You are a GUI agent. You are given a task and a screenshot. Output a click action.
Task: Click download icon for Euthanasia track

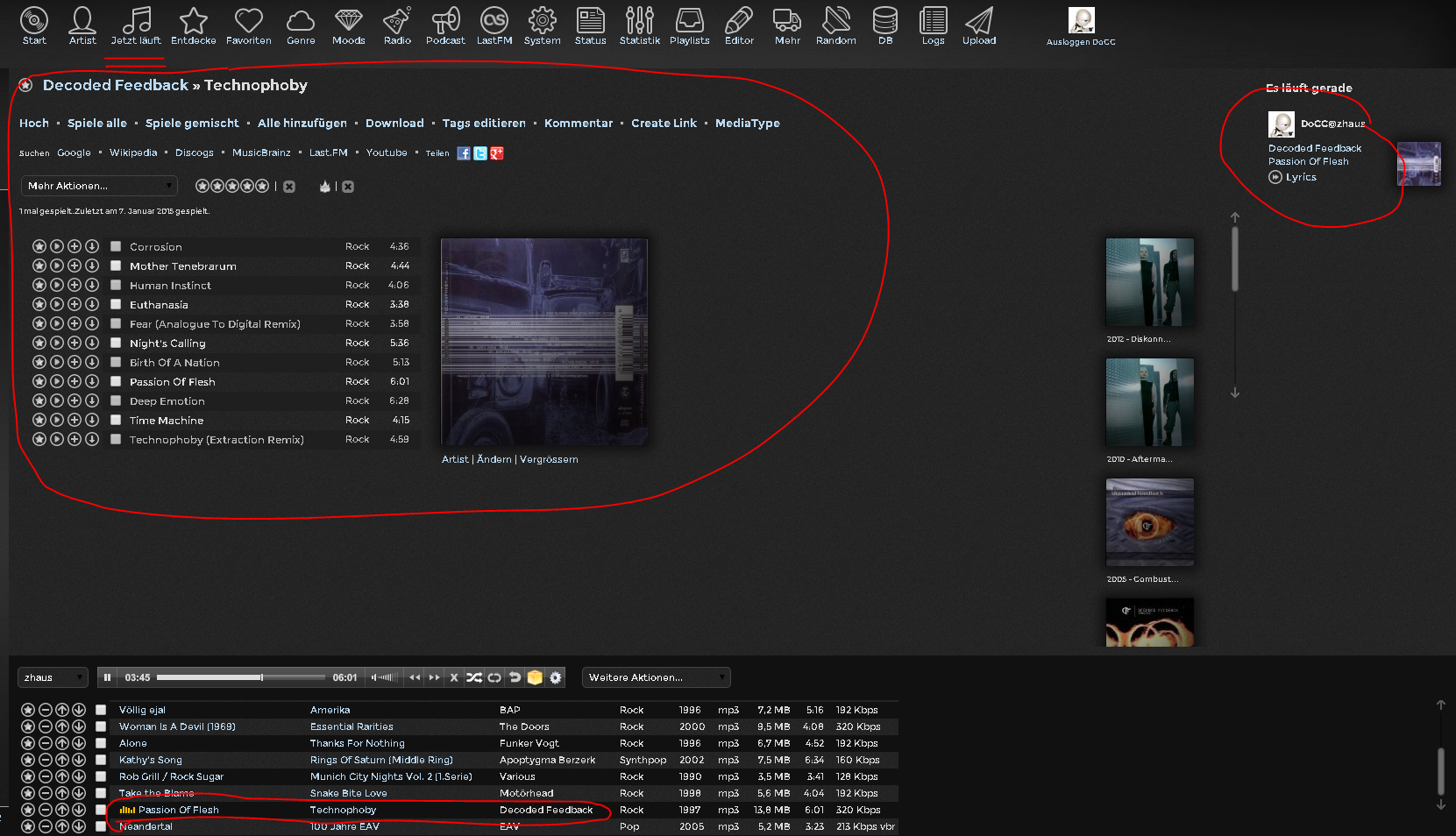tap(91, 305)
